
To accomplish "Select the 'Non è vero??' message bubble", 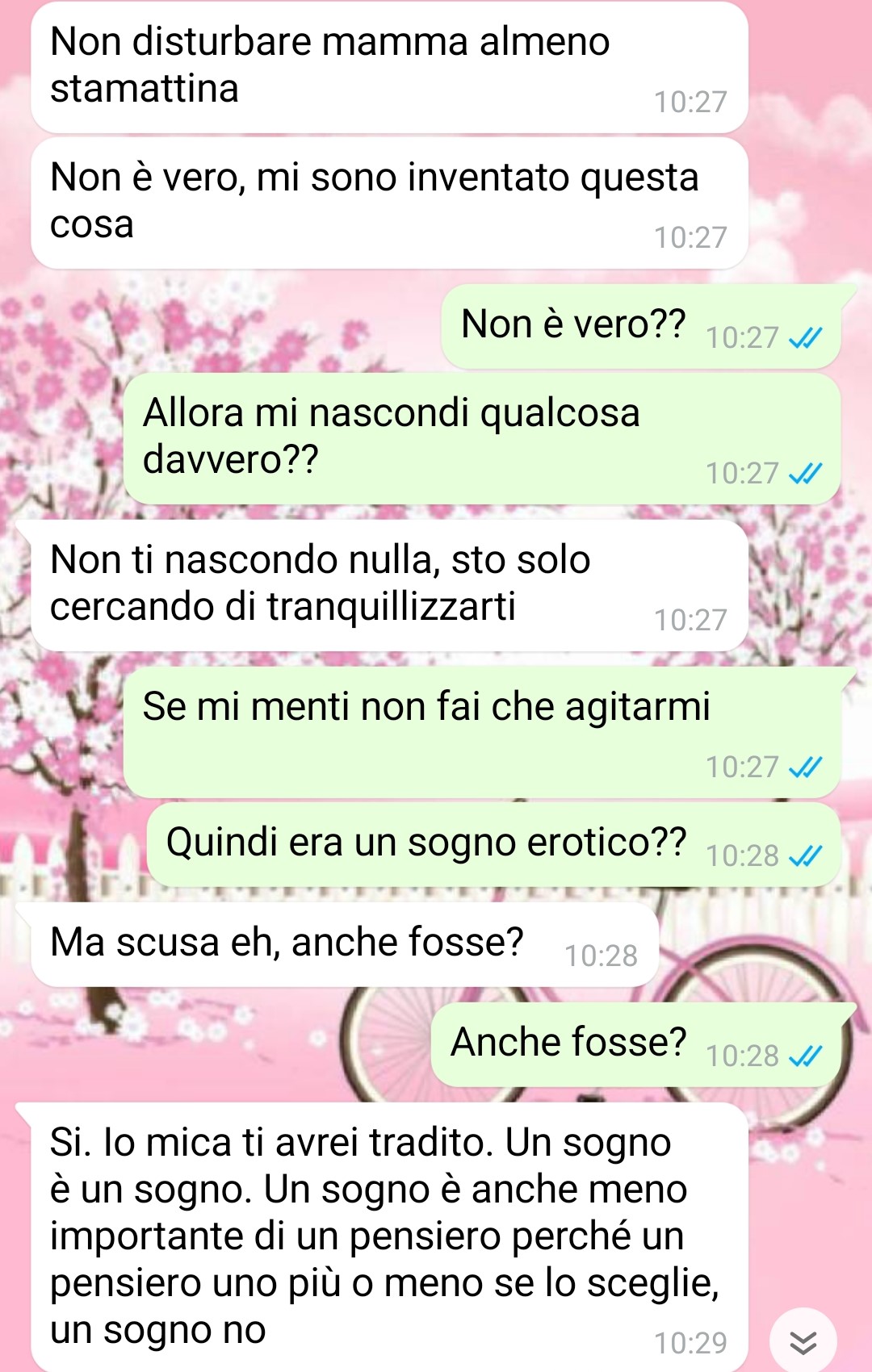I will coord(641,327).
